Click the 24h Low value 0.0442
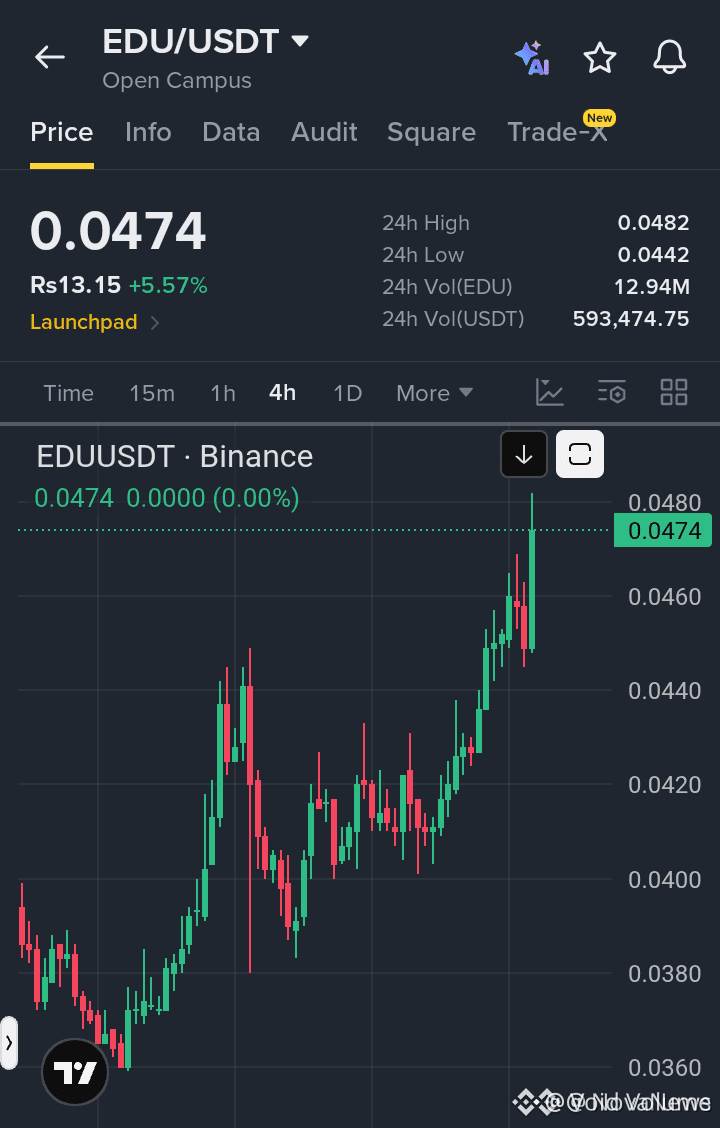Image resolution: width=720 pixels, height=1128 pixels. [653, 255]
